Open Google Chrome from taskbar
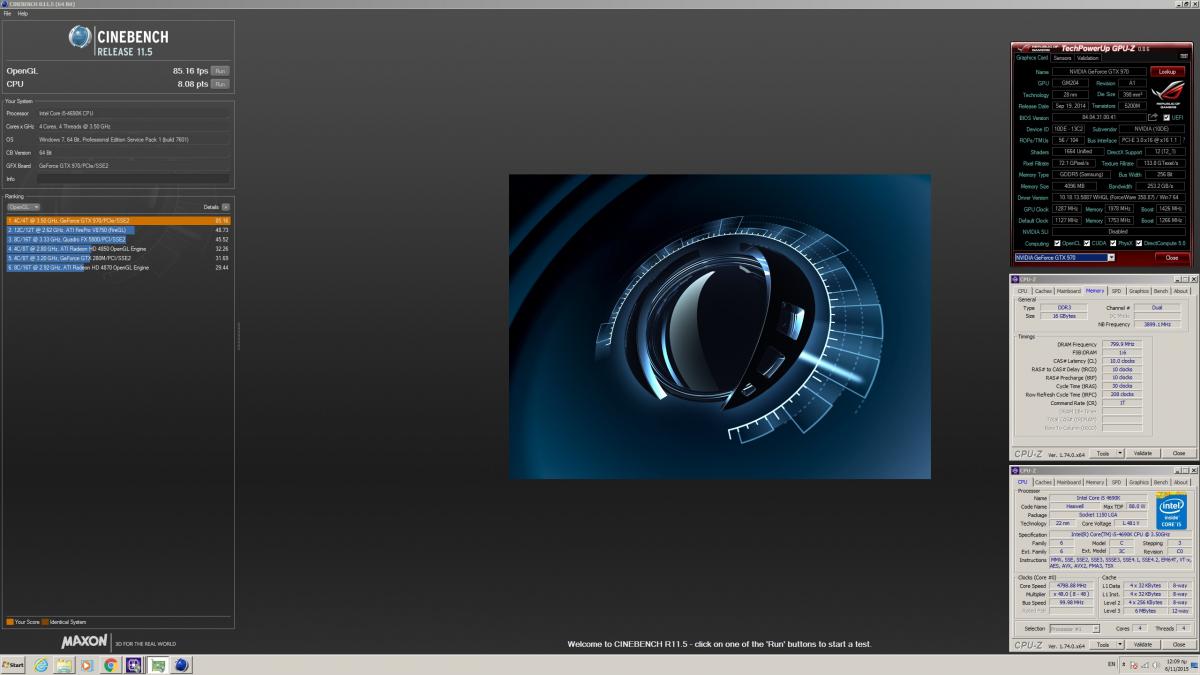1200x675 pixels. coord(110,664)
